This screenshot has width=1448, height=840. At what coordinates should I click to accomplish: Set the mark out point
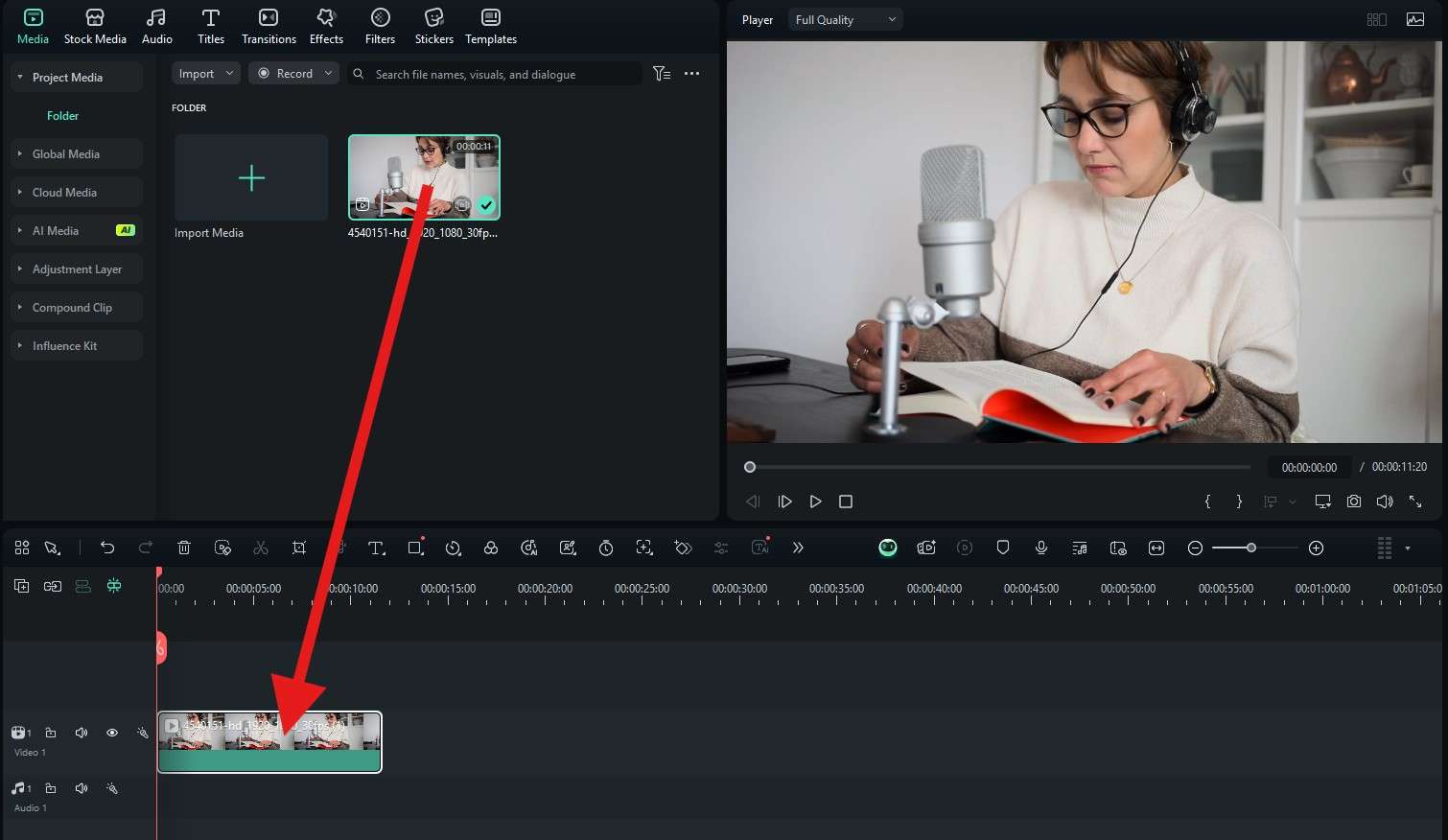click(1239, 502)
